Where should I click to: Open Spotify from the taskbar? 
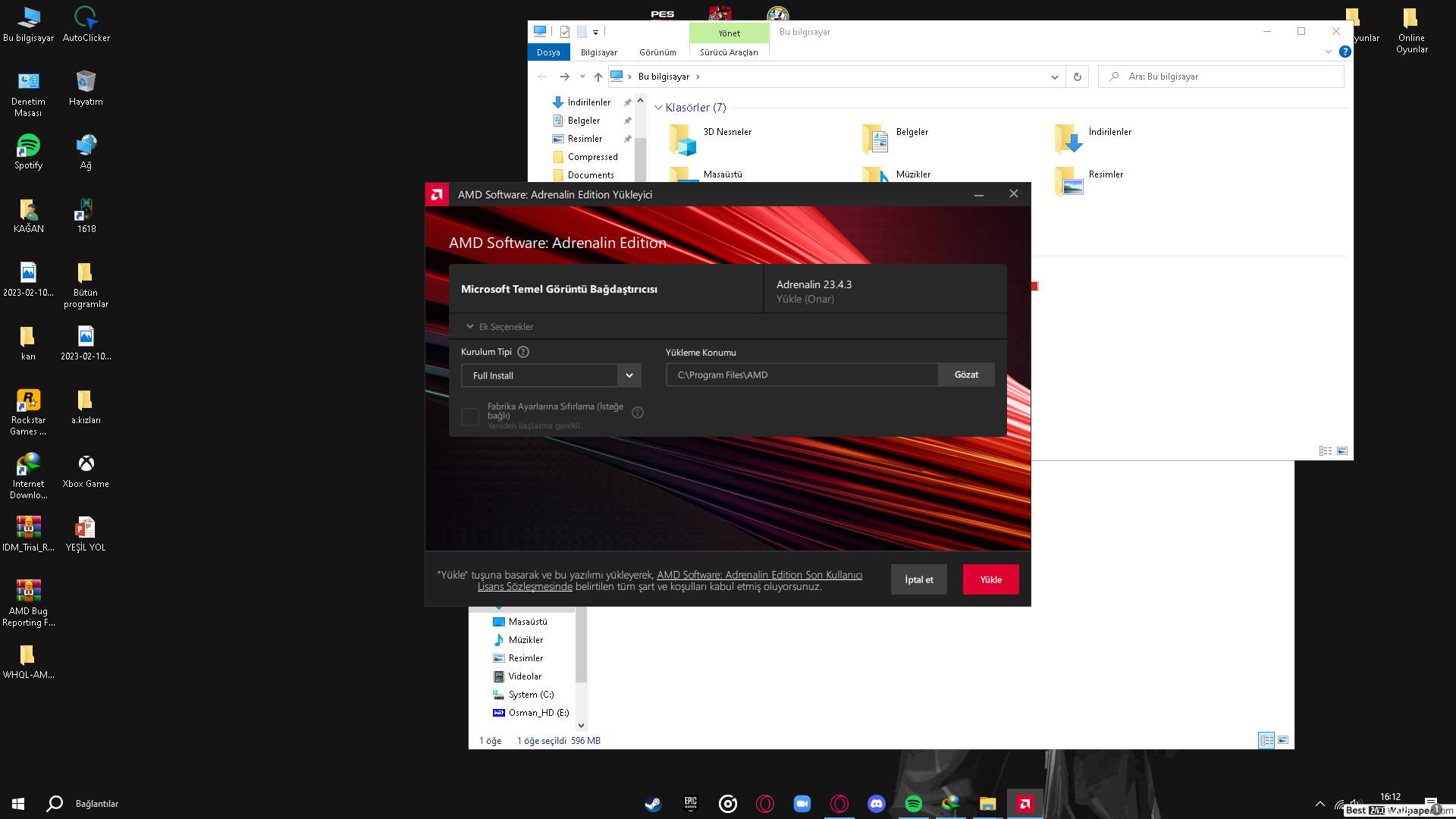point(913,804)
